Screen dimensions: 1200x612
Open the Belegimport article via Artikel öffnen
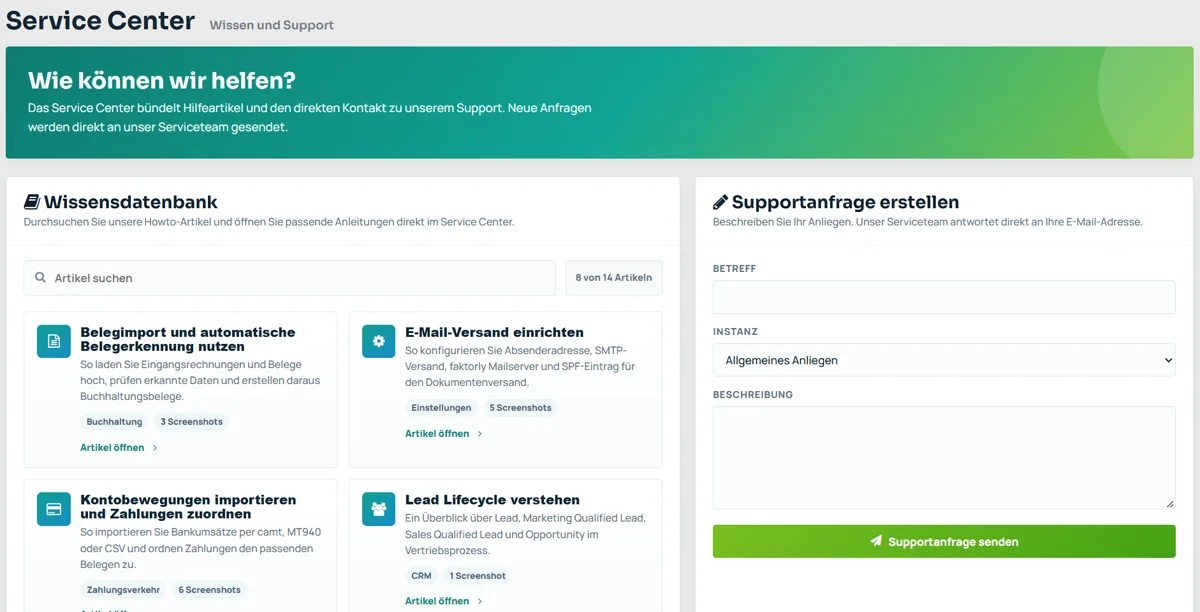pyautogui.click(x=112, y=448)
